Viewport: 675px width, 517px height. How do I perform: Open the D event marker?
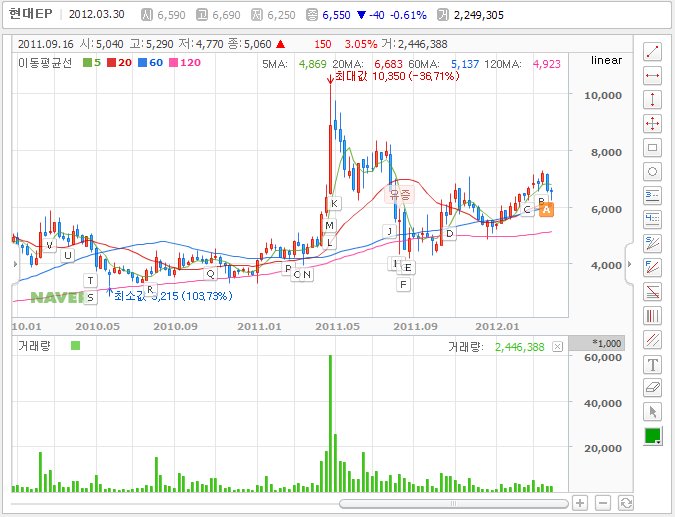pos(449,234)
